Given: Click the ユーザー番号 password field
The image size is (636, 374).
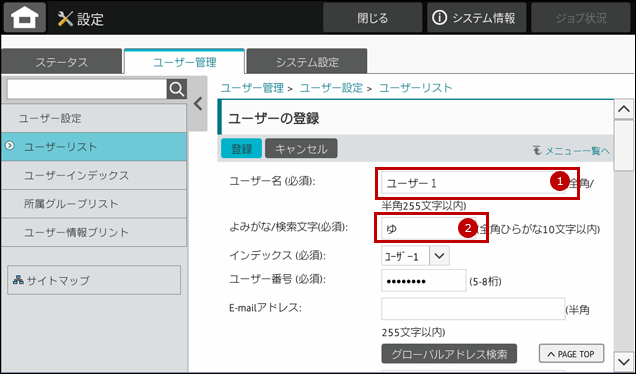Looking at the screenshot, I should click(423, 280).
